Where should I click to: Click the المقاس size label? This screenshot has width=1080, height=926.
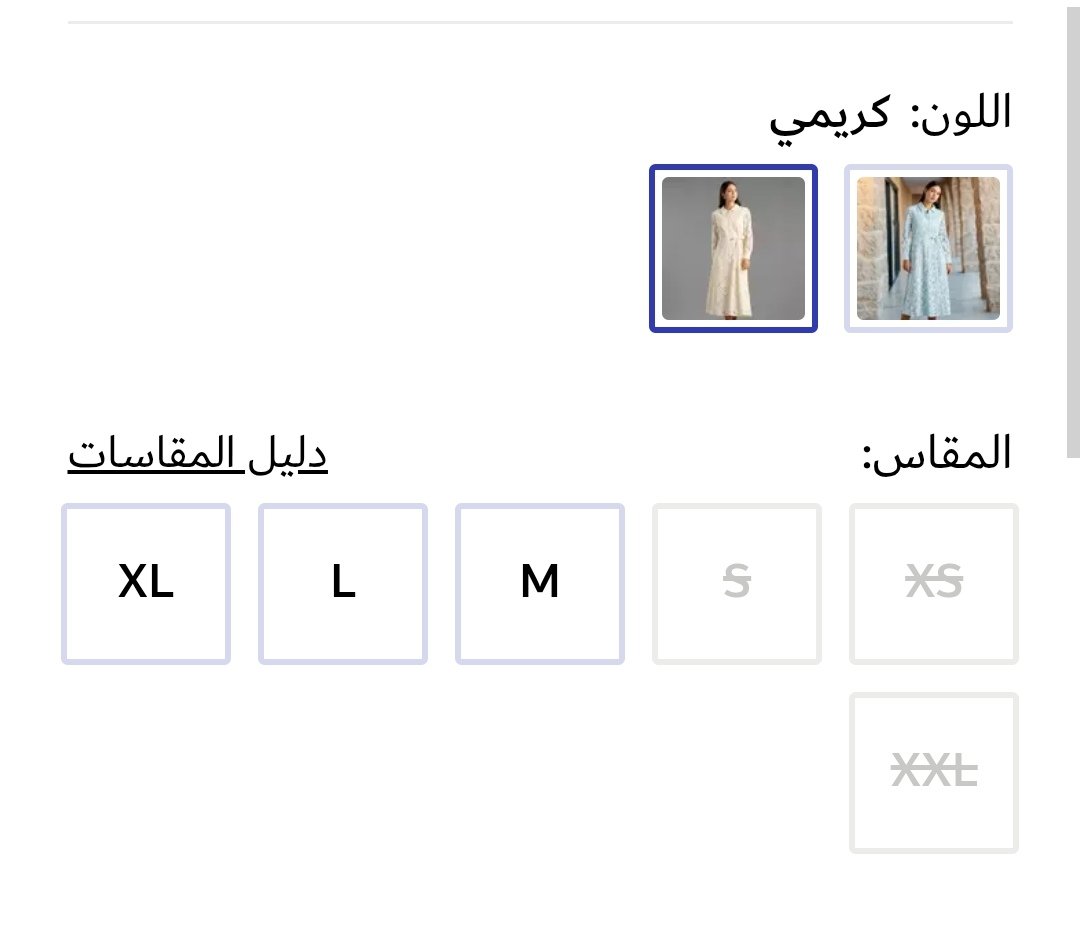(937, 455)
